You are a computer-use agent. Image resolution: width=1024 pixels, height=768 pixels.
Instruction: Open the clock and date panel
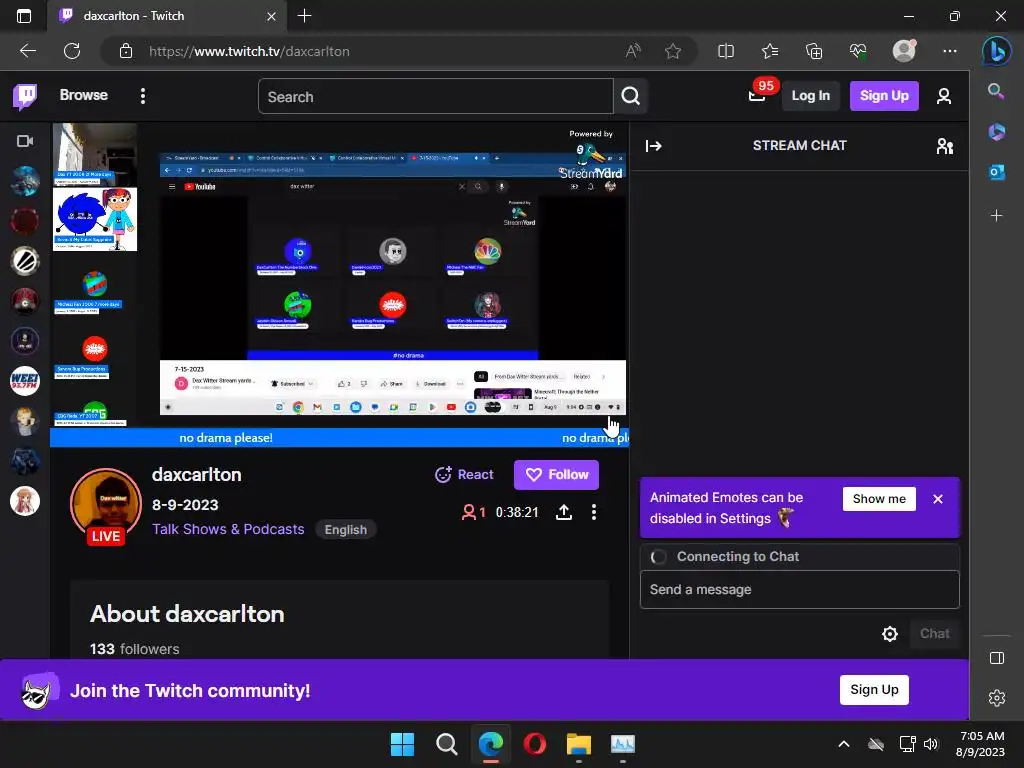click(x=981, y=744)
